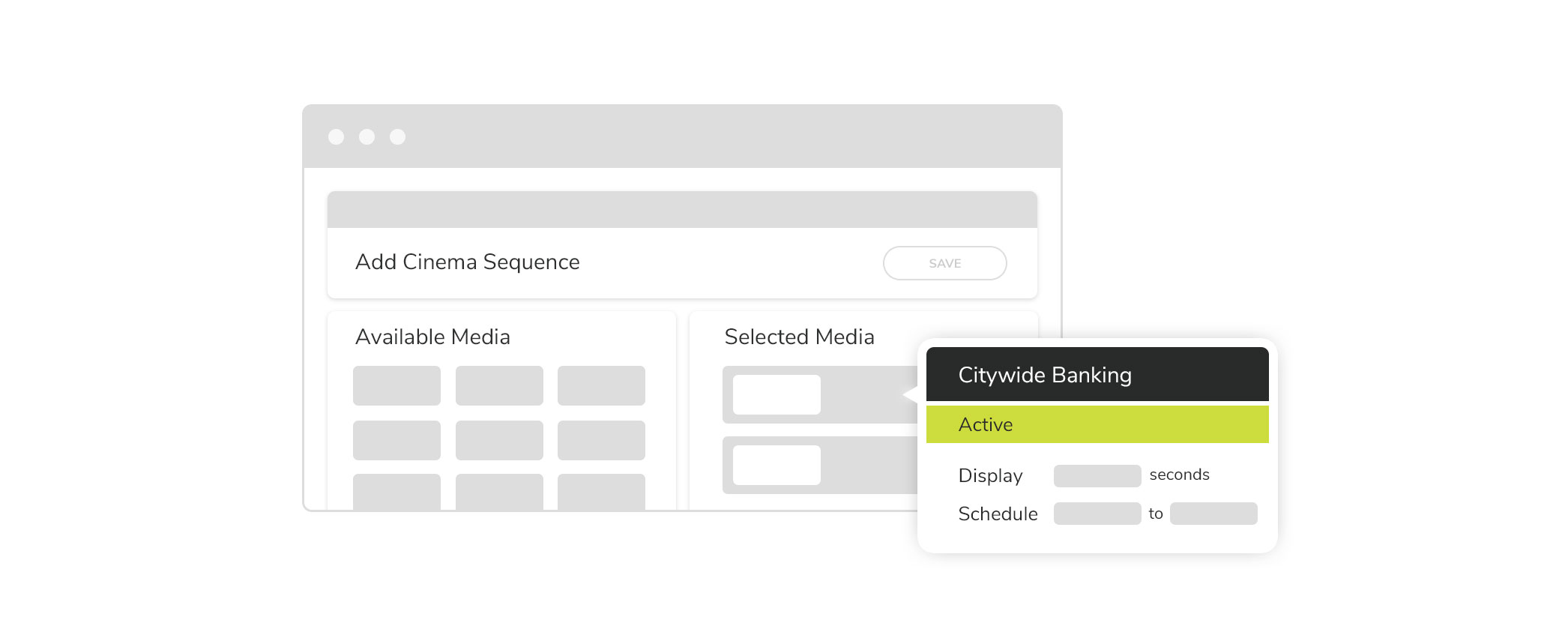The image size is (1568, 629).
Task: Toggle the green Active status bar
Action: click(1097, 424)
